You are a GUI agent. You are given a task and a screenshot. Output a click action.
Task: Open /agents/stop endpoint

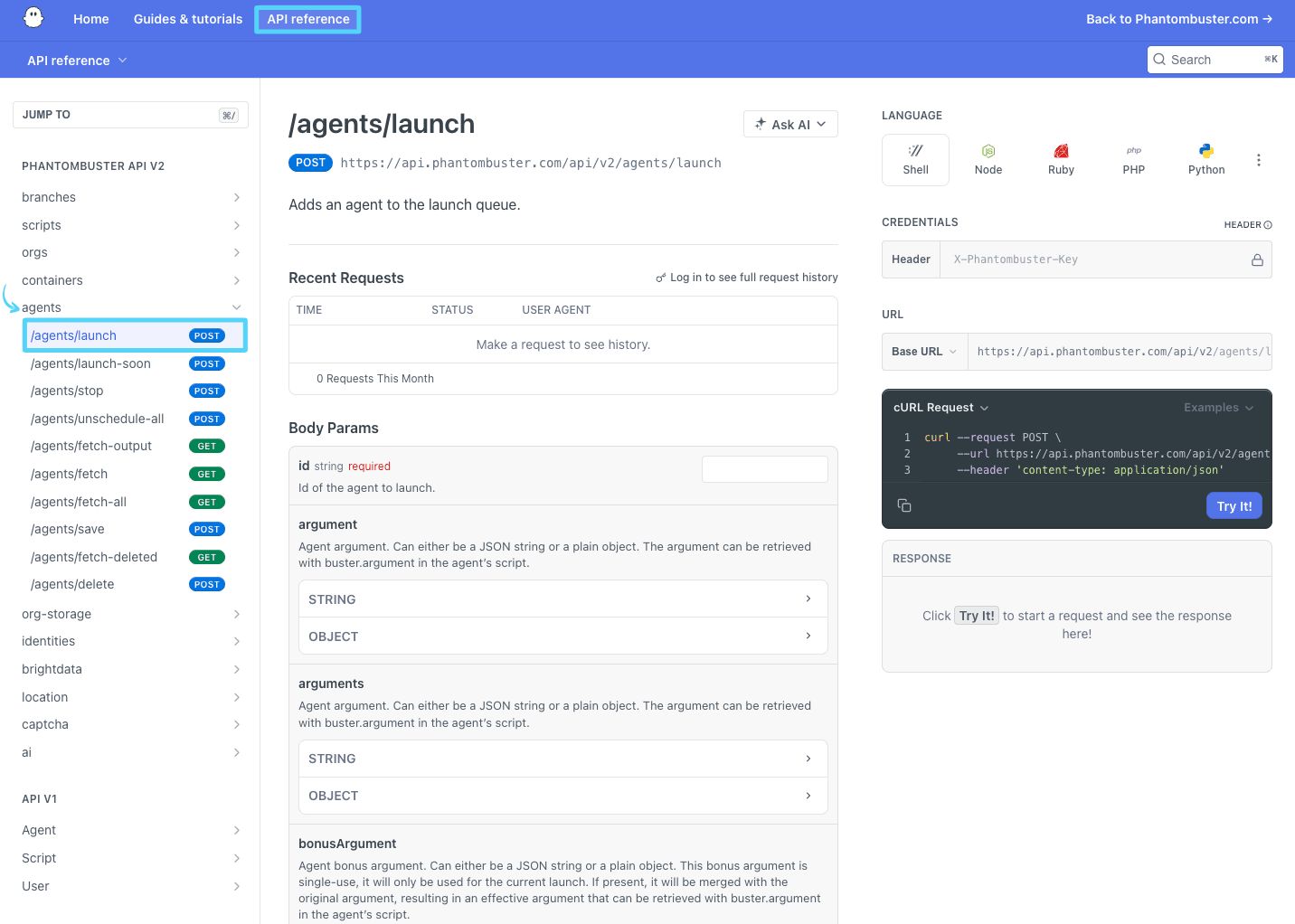135,391
